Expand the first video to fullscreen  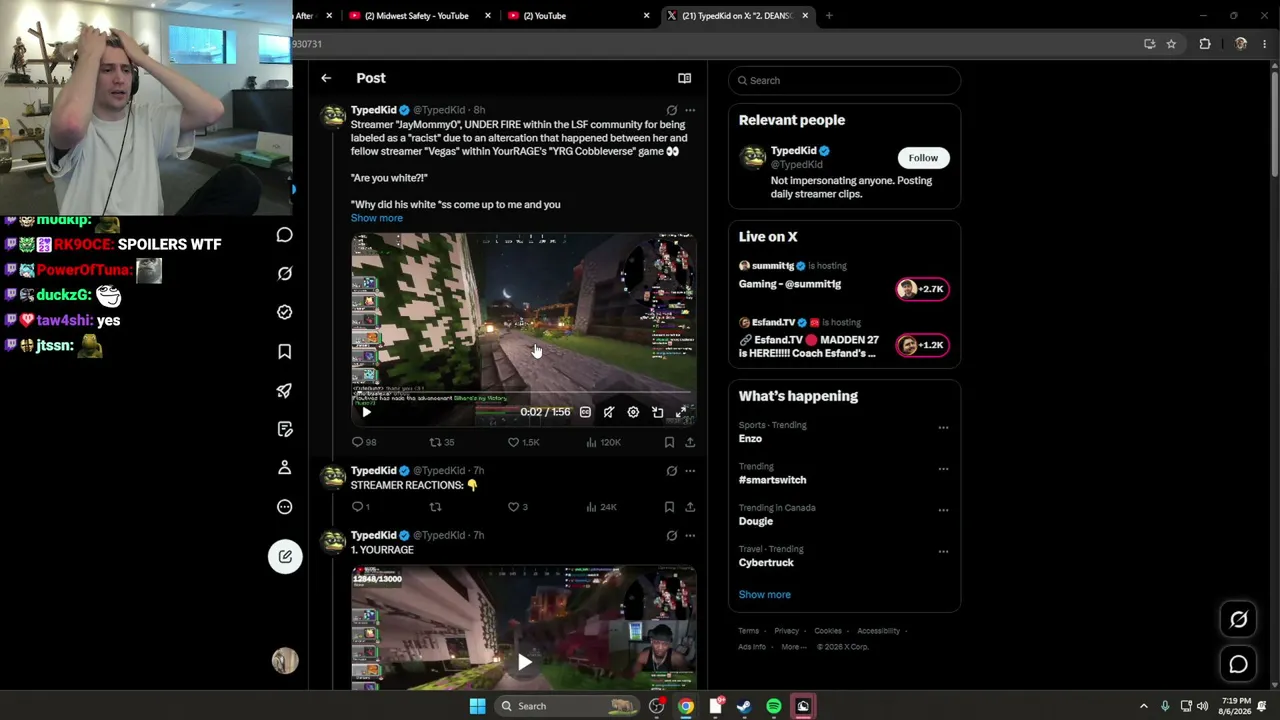[x=681, y=412]
